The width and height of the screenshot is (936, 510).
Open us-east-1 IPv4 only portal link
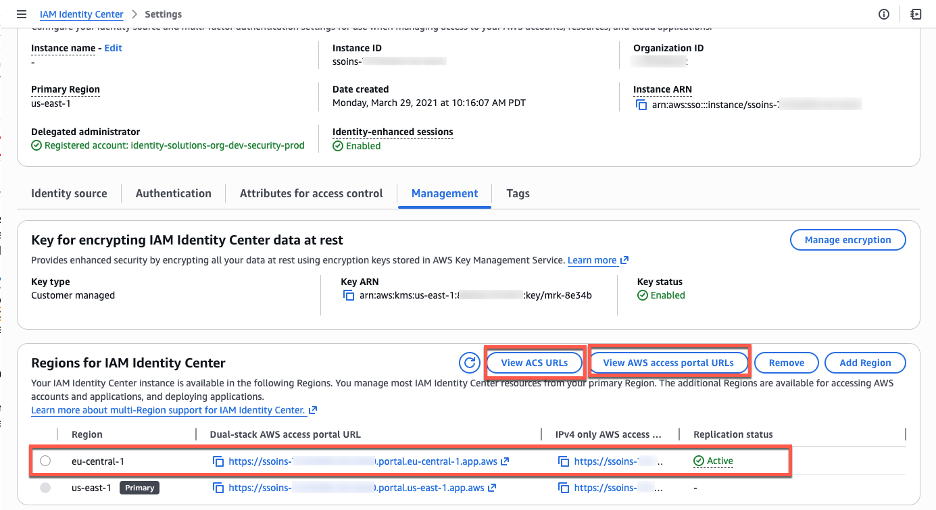click(x=618, y=488)
